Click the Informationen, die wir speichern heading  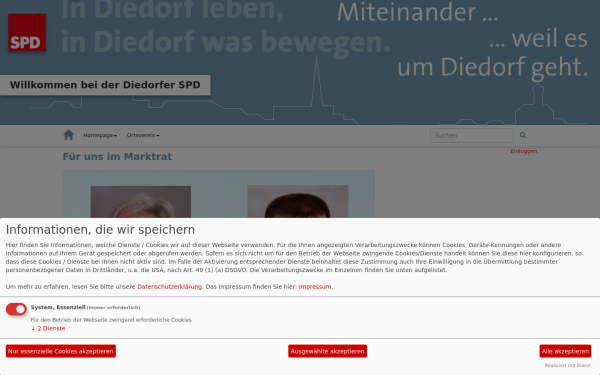point(100,230)
